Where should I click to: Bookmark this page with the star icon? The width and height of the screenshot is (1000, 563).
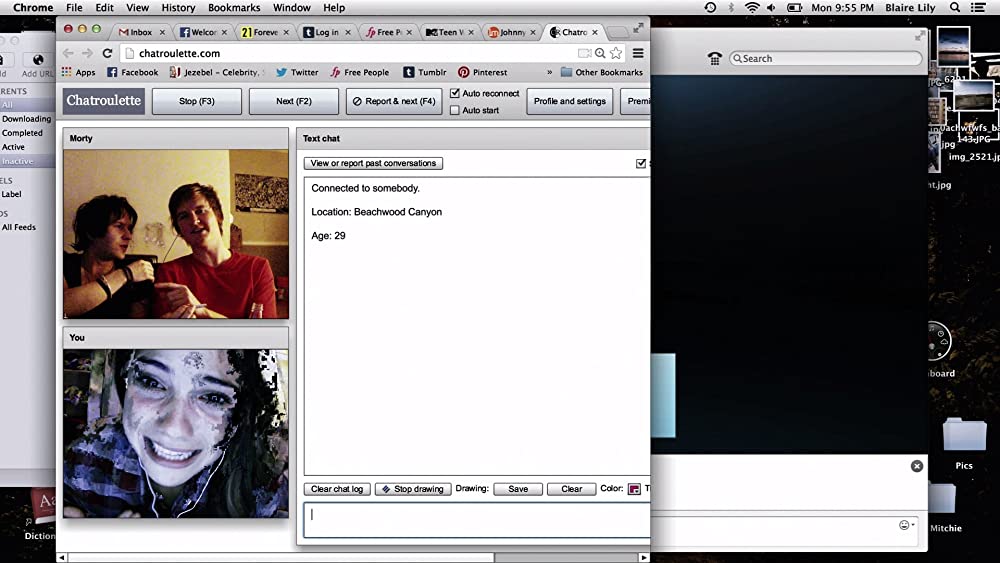(x=616, y=53)
